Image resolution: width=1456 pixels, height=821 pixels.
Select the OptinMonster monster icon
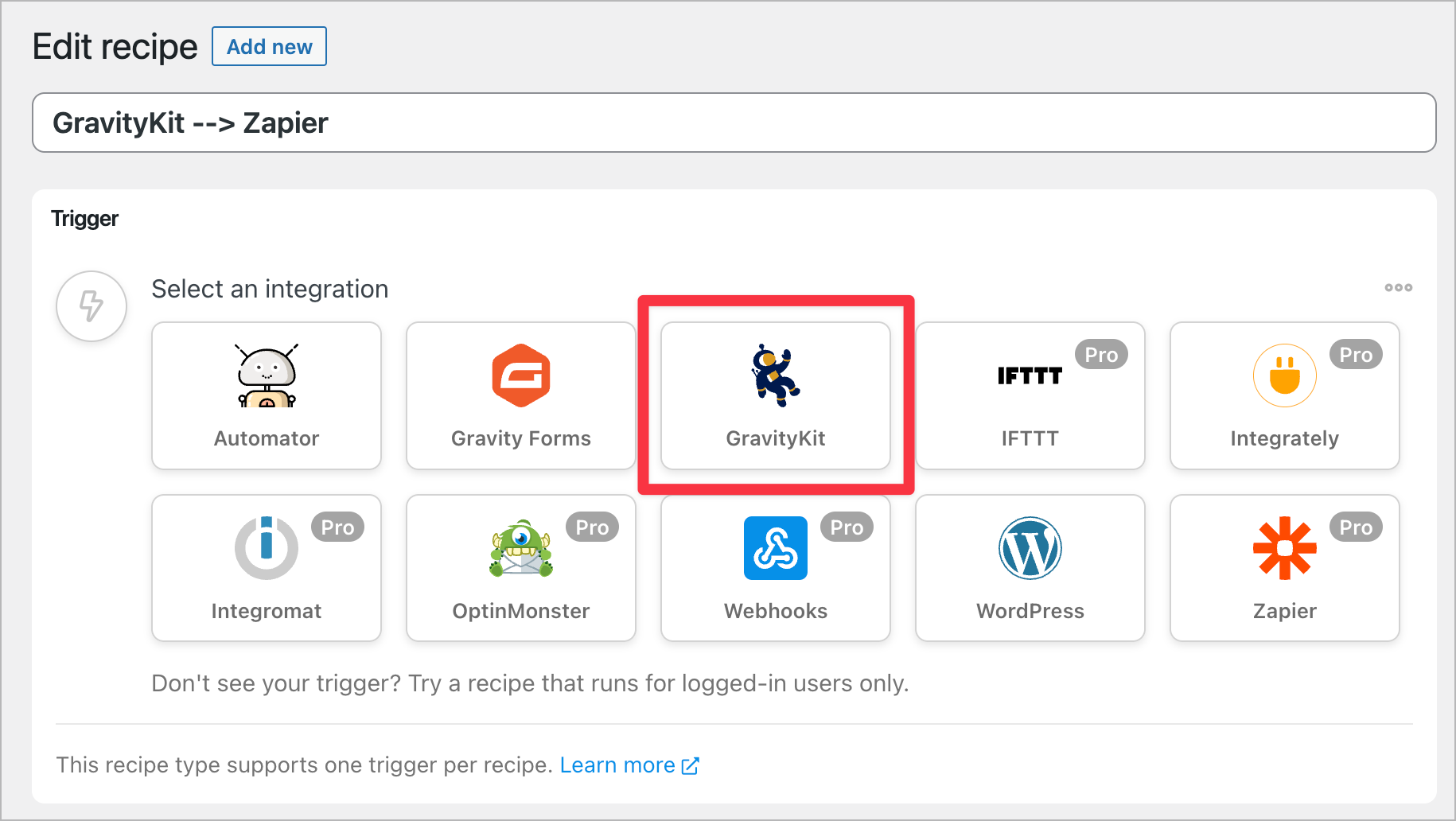click(x=520, y=548)
